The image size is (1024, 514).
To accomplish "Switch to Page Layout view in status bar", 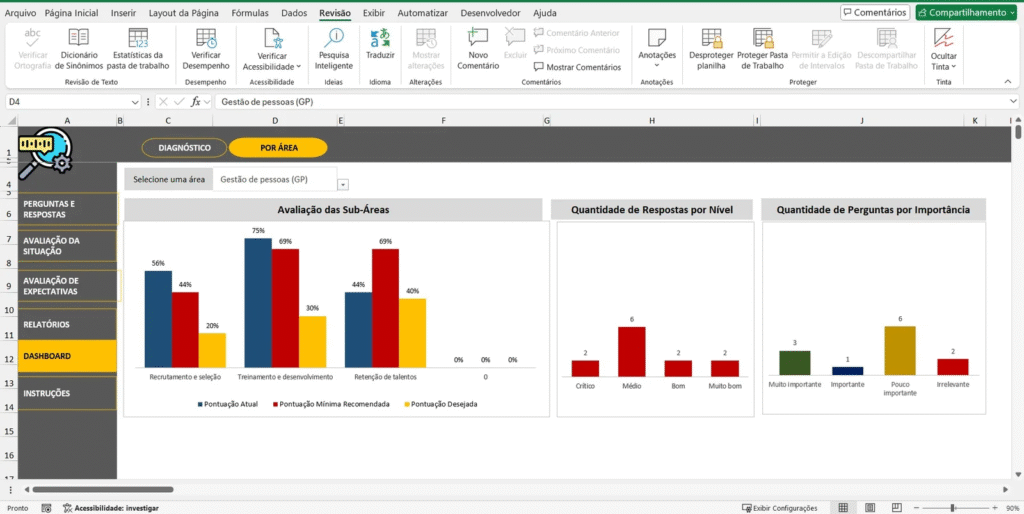I will 868,508.
